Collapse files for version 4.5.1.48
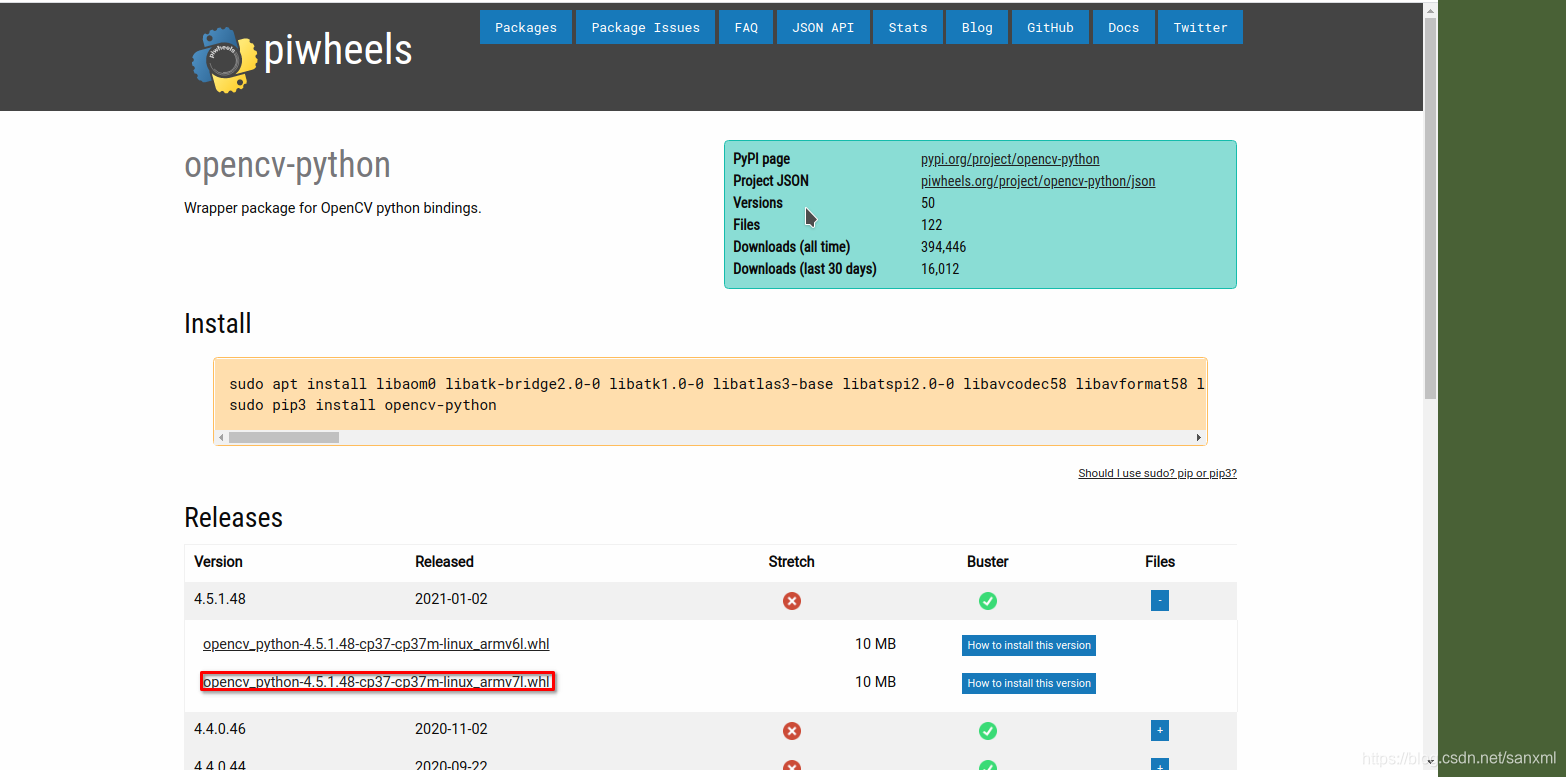The image size is (1566, 777). [x=1159, y=601]
